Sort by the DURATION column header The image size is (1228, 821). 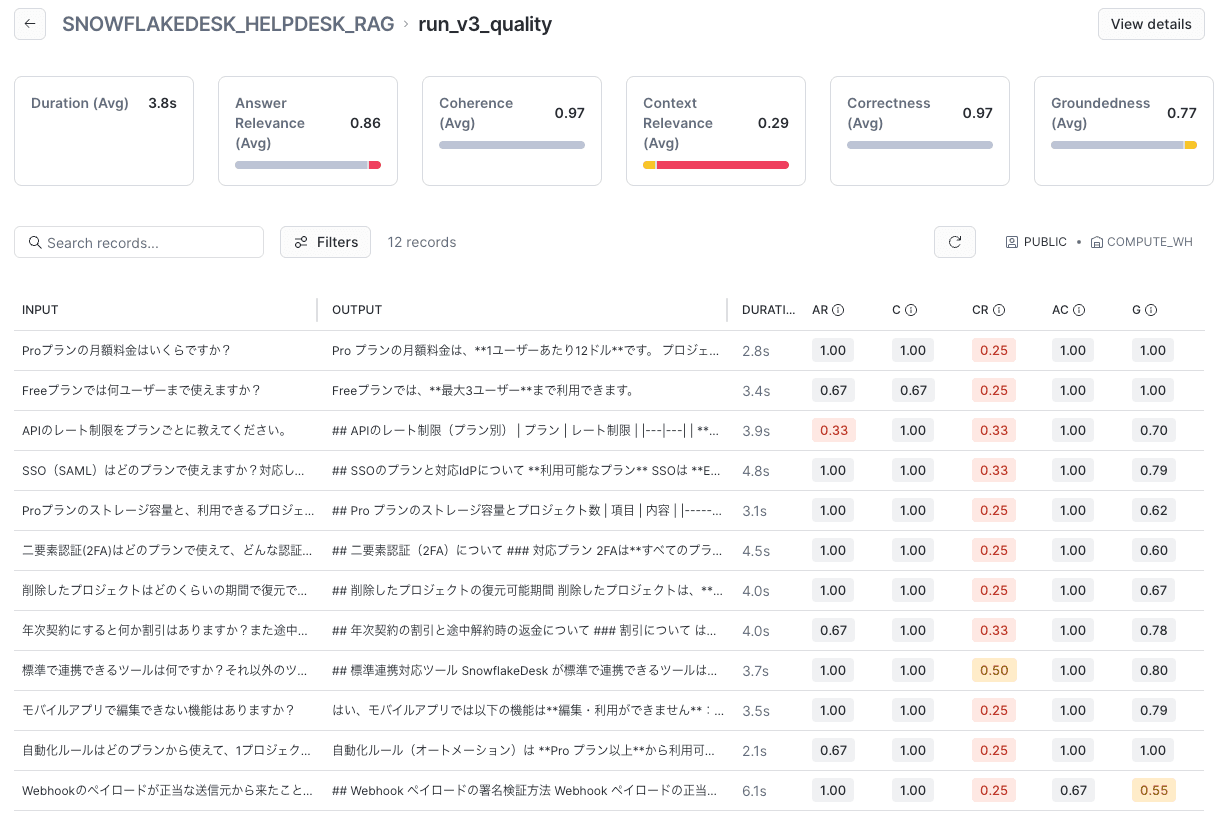click(768, 310)
